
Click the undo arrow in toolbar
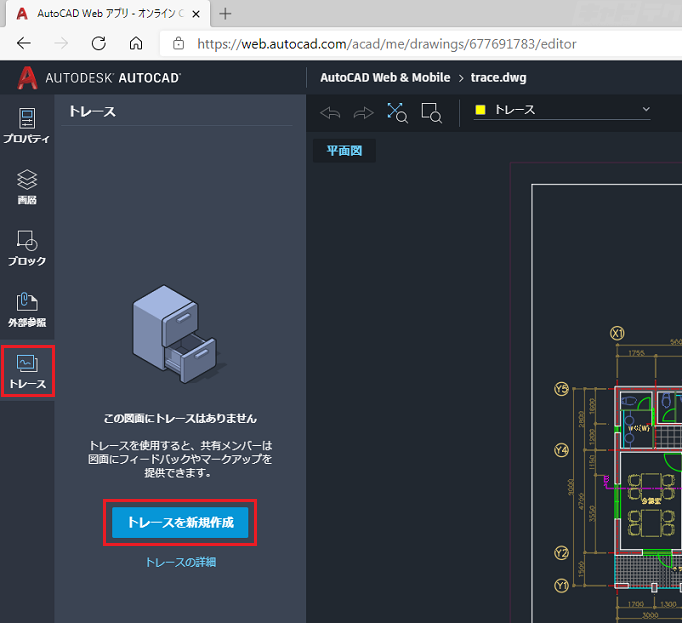click(x=330, y=113)
